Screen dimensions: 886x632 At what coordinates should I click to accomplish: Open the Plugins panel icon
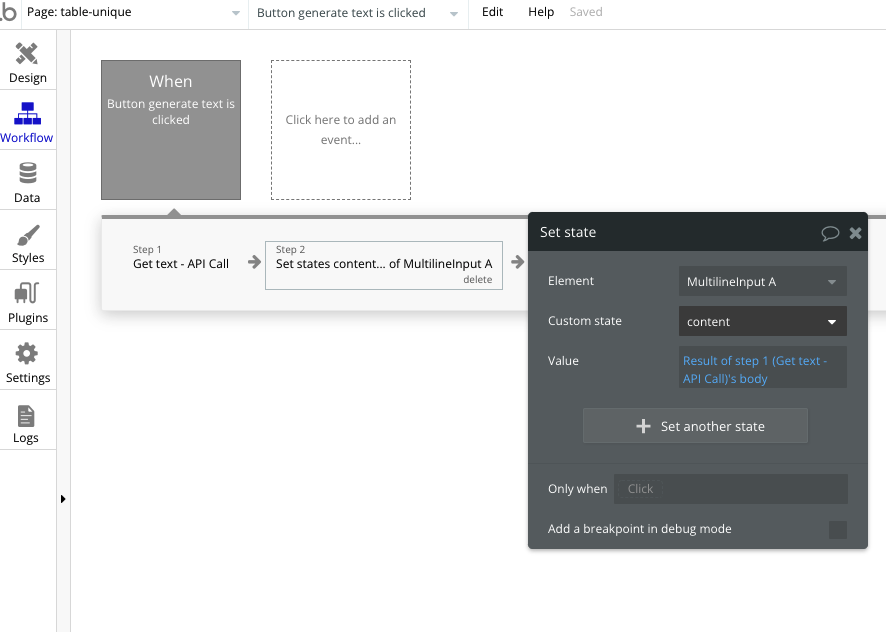(27, 300)
